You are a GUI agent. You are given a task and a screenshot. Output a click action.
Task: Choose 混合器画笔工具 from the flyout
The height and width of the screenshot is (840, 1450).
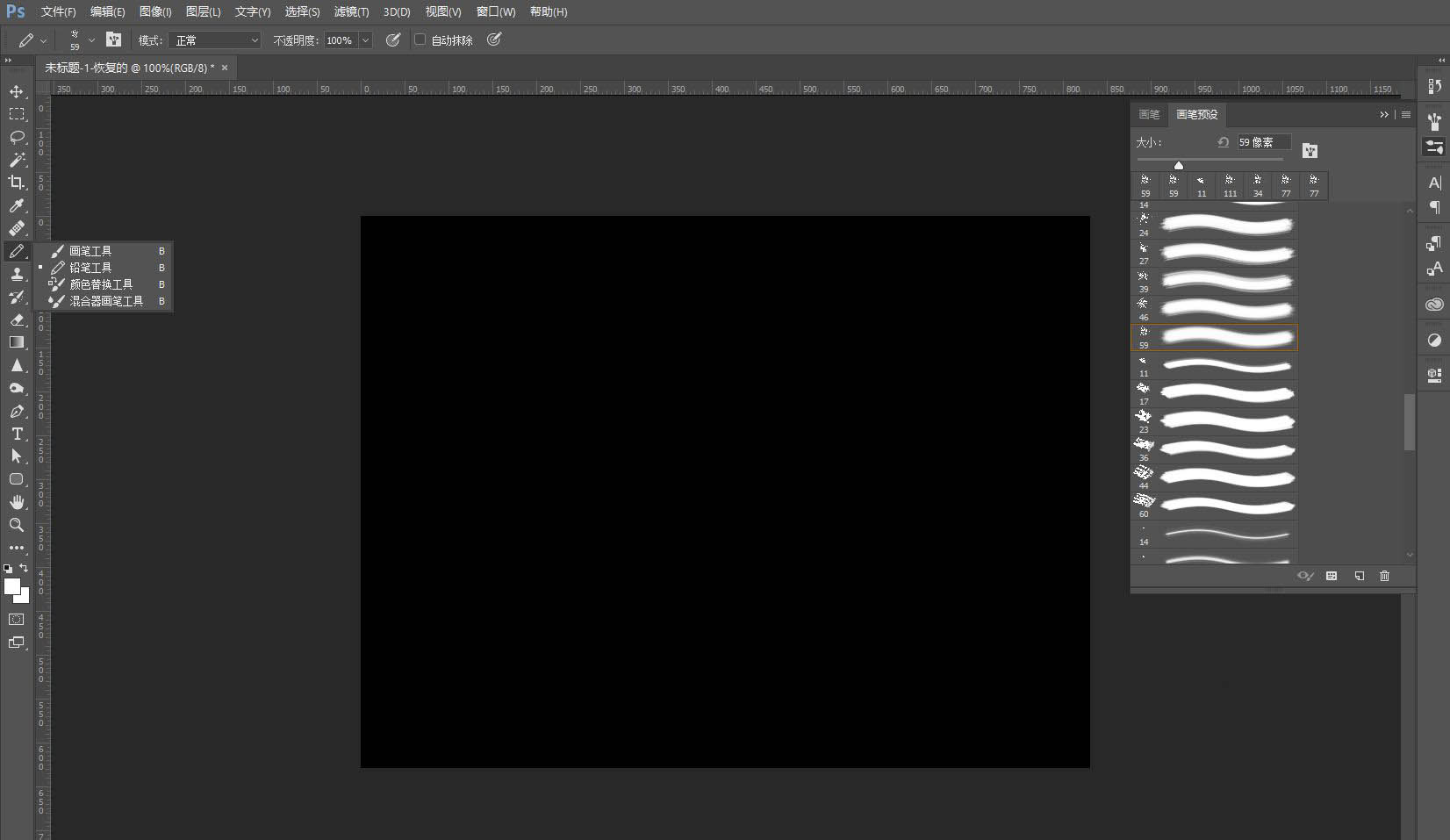pos(105,301)
